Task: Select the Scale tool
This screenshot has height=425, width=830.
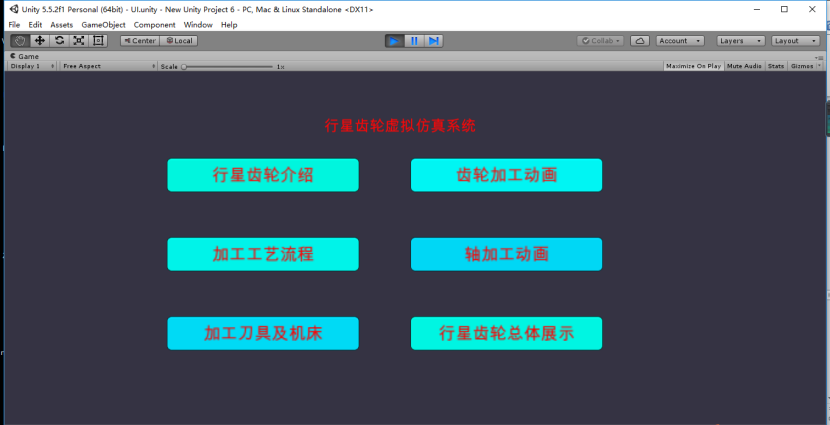Action: point(79,41)
